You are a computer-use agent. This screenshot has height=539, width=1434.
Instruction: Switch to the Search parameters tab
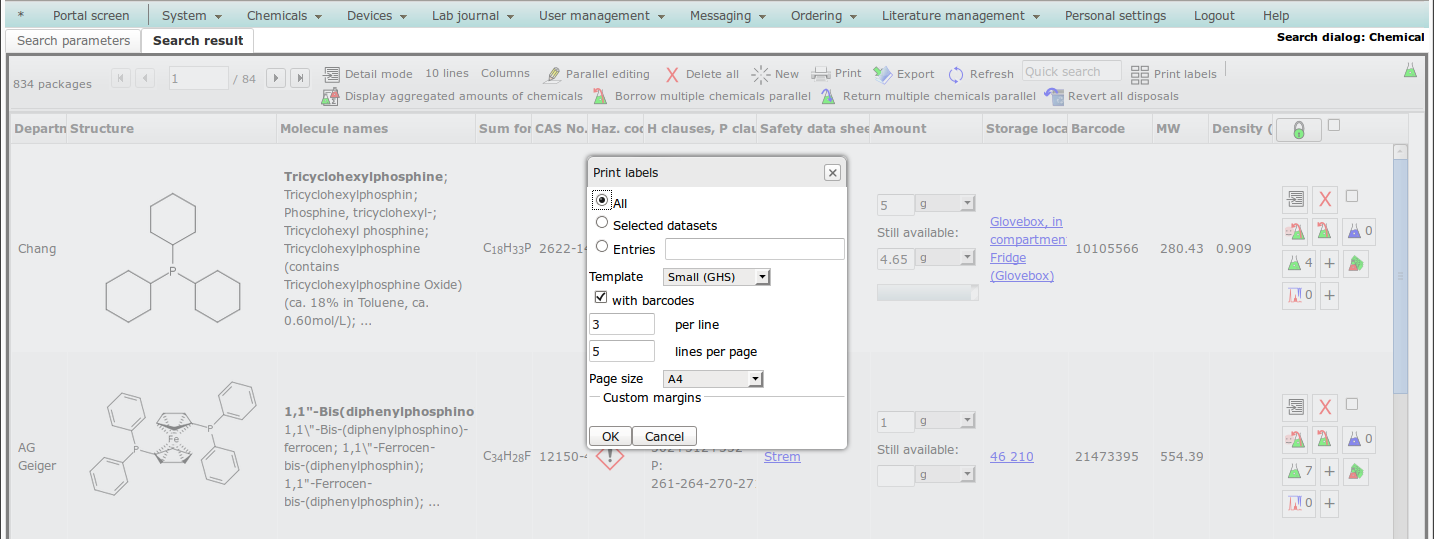coord(73,41)
